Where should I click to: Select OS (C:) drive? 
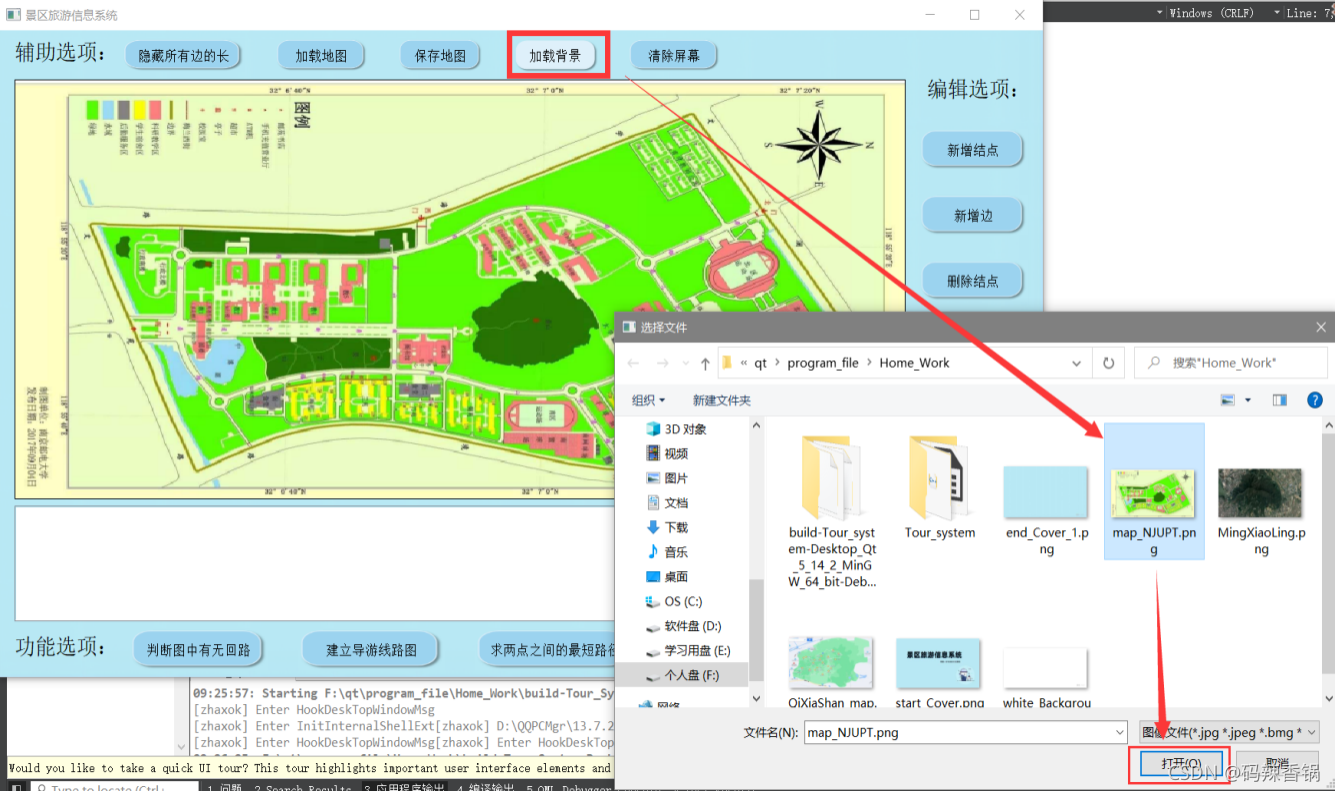tap(683, 601)
